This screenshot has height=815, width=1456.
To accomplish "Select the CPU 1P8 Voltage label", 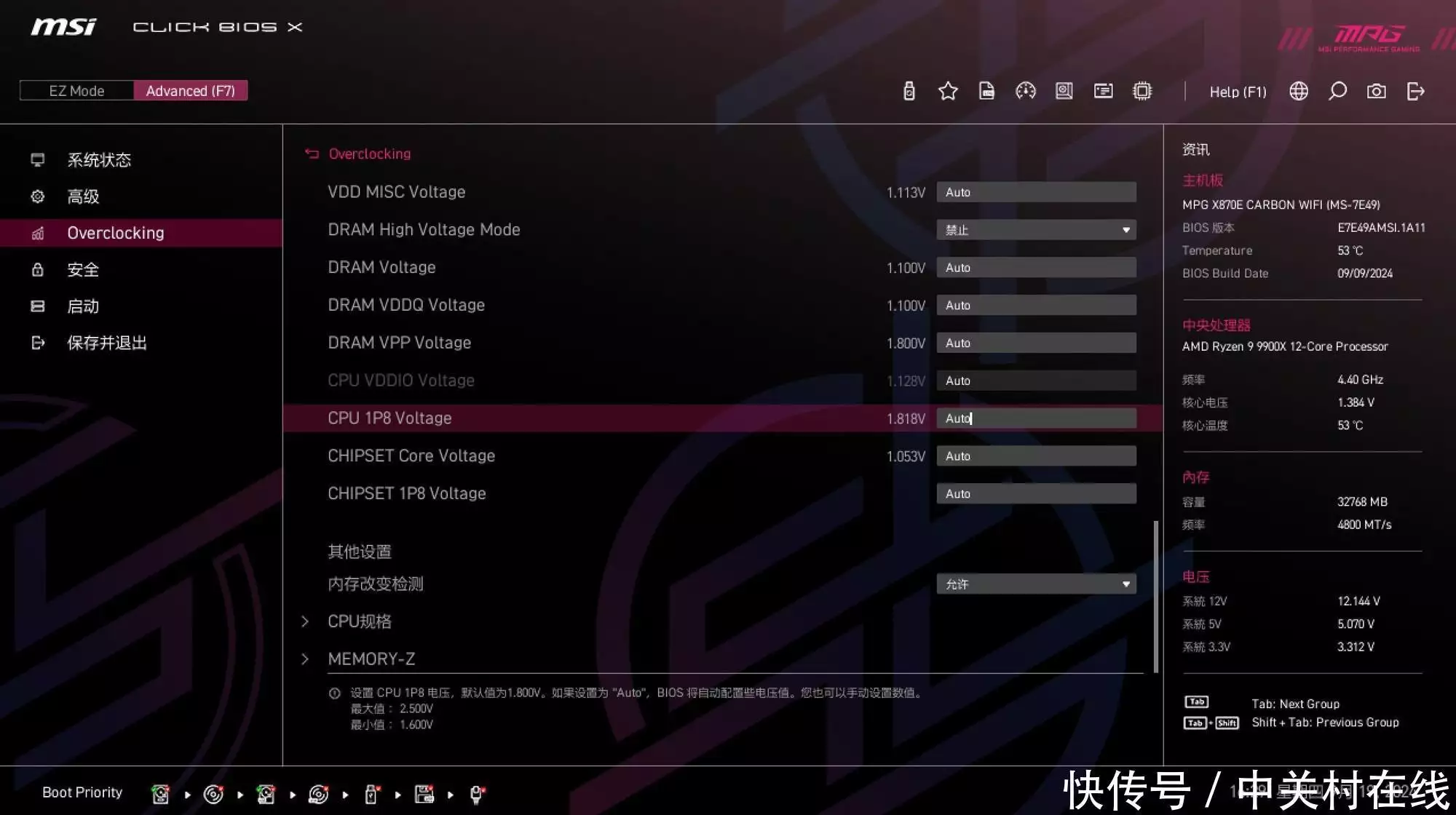I will (389, 418).
